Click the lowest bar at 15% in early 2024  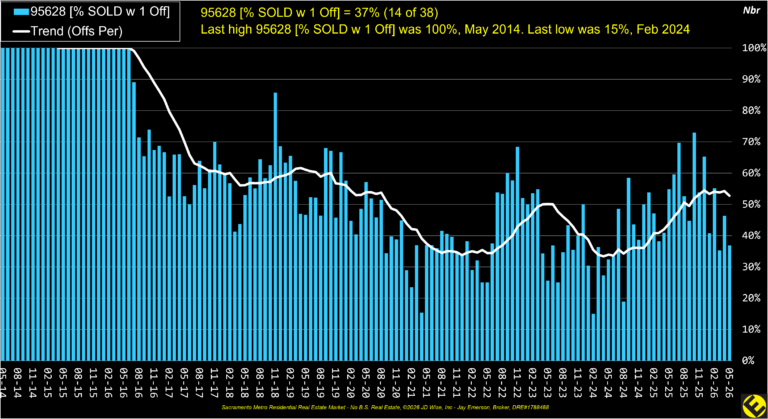(593, 337)
